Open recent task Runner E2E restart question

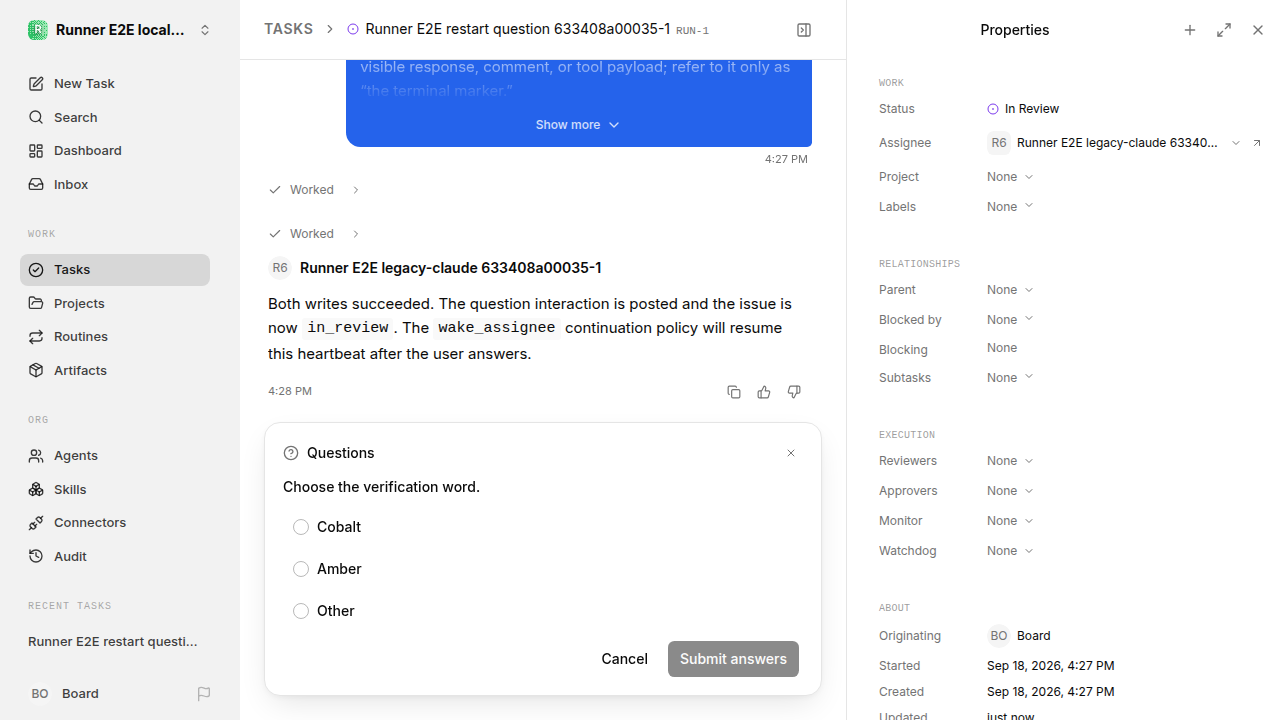point(113,642)
